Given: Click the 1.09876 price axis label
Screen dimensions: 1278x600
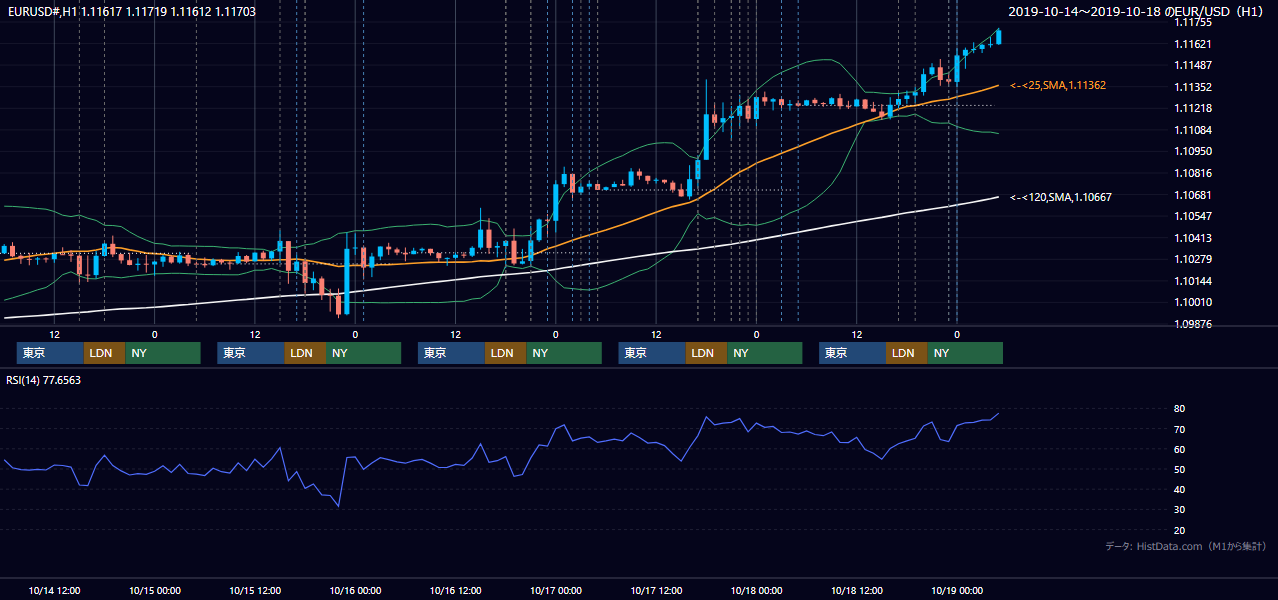Looking at the screenshot, I should click(1192, 324).
